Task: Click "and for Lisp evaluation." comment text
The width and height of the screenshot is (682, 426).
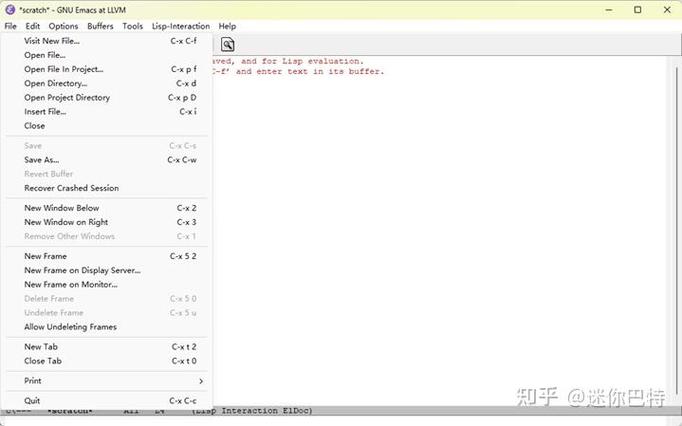Action: (302, 61)
